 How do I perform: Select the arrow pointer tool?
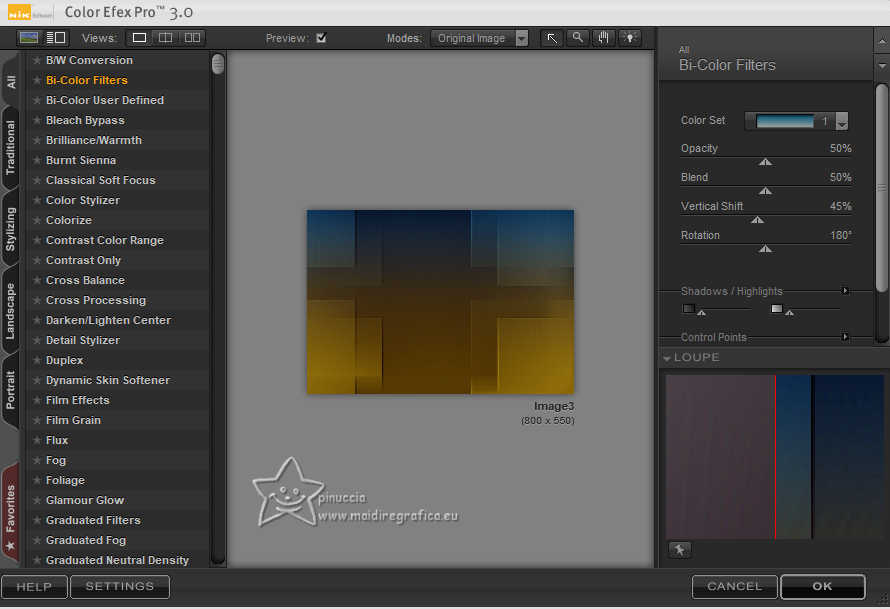pos(552,38)
